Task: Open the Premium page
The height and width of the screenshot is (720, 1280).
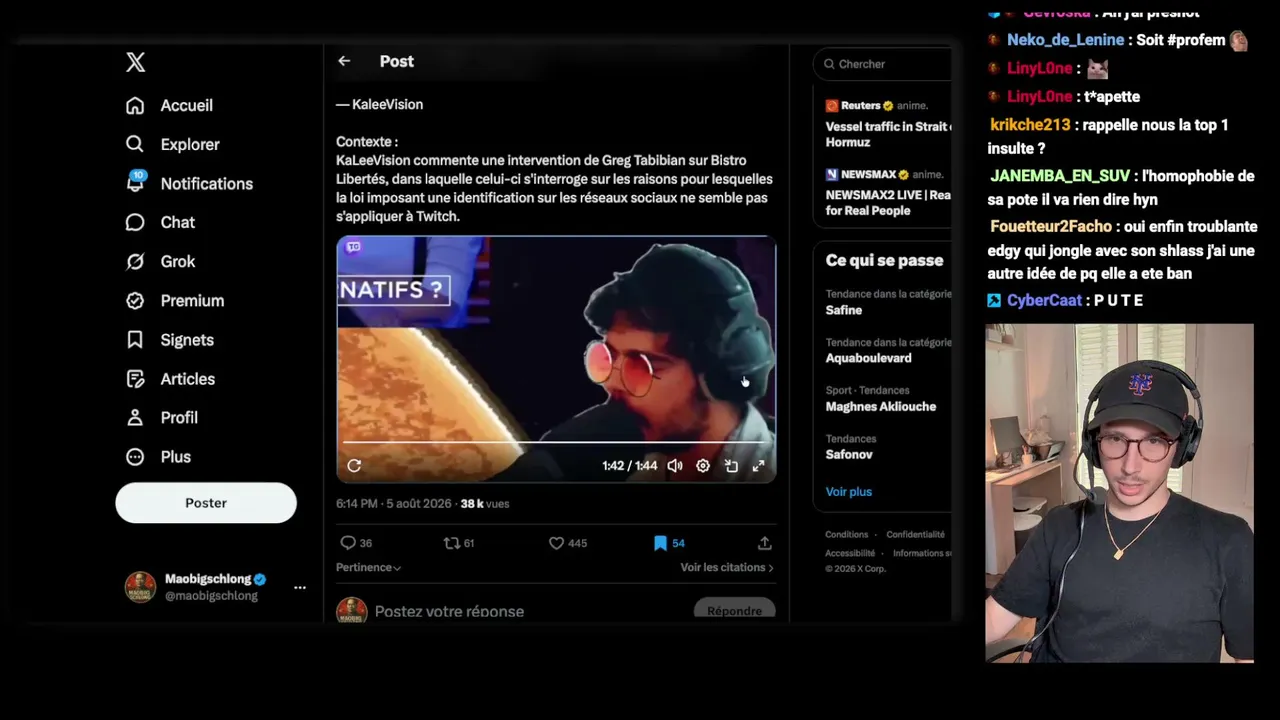Action: click(175, 300)
